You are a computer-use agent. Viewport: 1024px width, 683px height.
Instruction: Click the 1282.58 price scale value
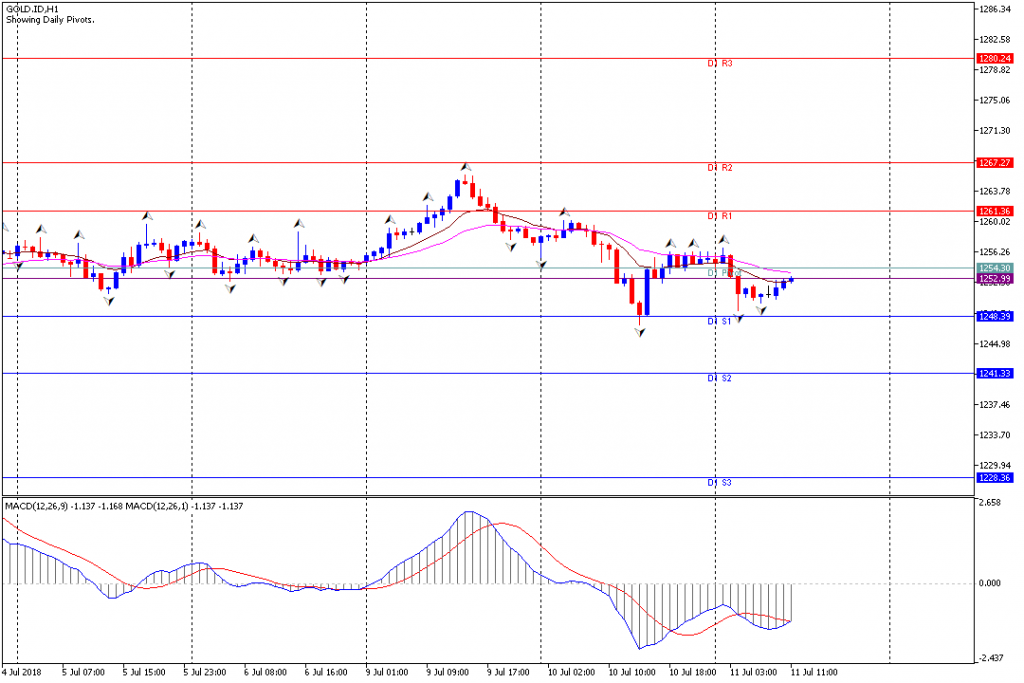[995, 40]
